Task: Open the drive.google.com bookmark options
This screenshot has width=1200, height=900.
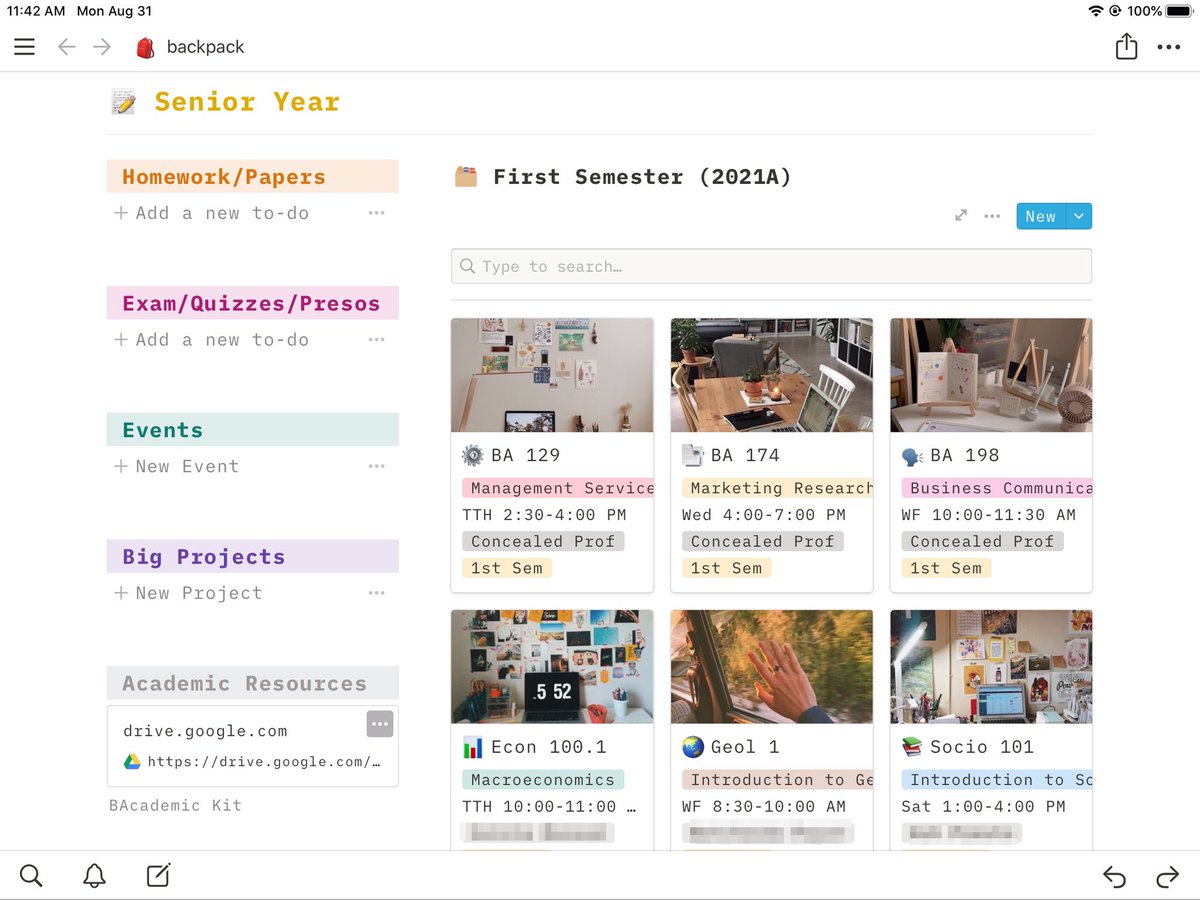Action: coord(380,724)
